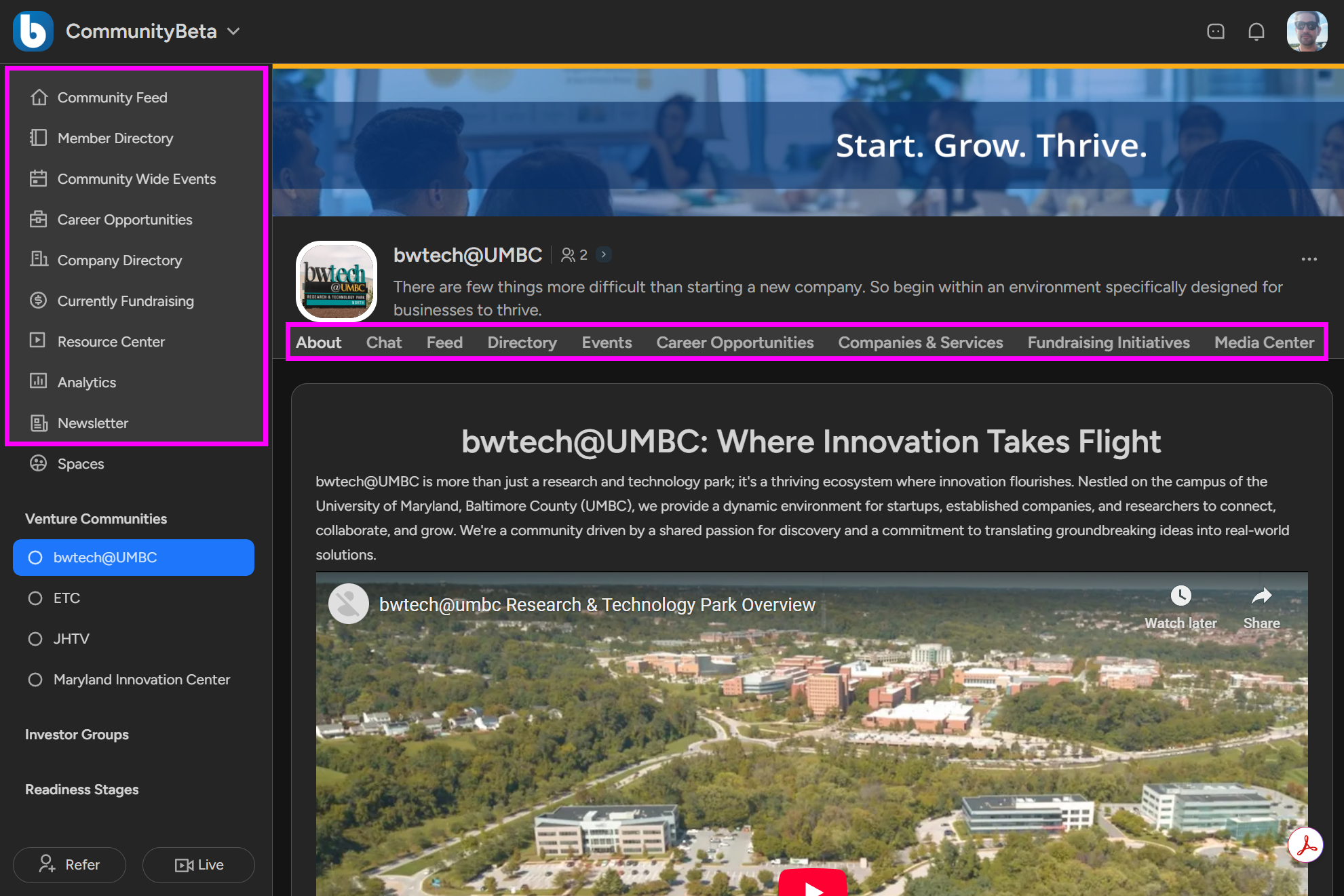This screenshot has height=896, width=1344.
Task: Play the YouTube overview video
Action: (812, 882)
